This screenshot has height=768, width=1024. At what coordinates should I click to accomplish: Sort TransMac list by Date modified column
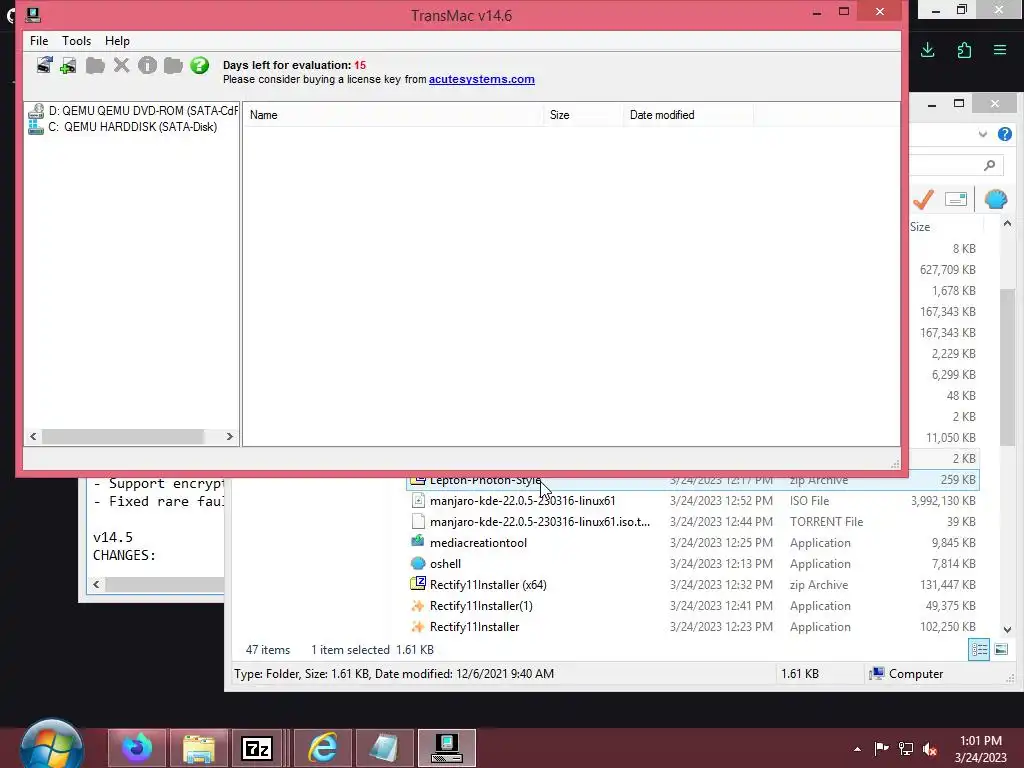[688, 115]
